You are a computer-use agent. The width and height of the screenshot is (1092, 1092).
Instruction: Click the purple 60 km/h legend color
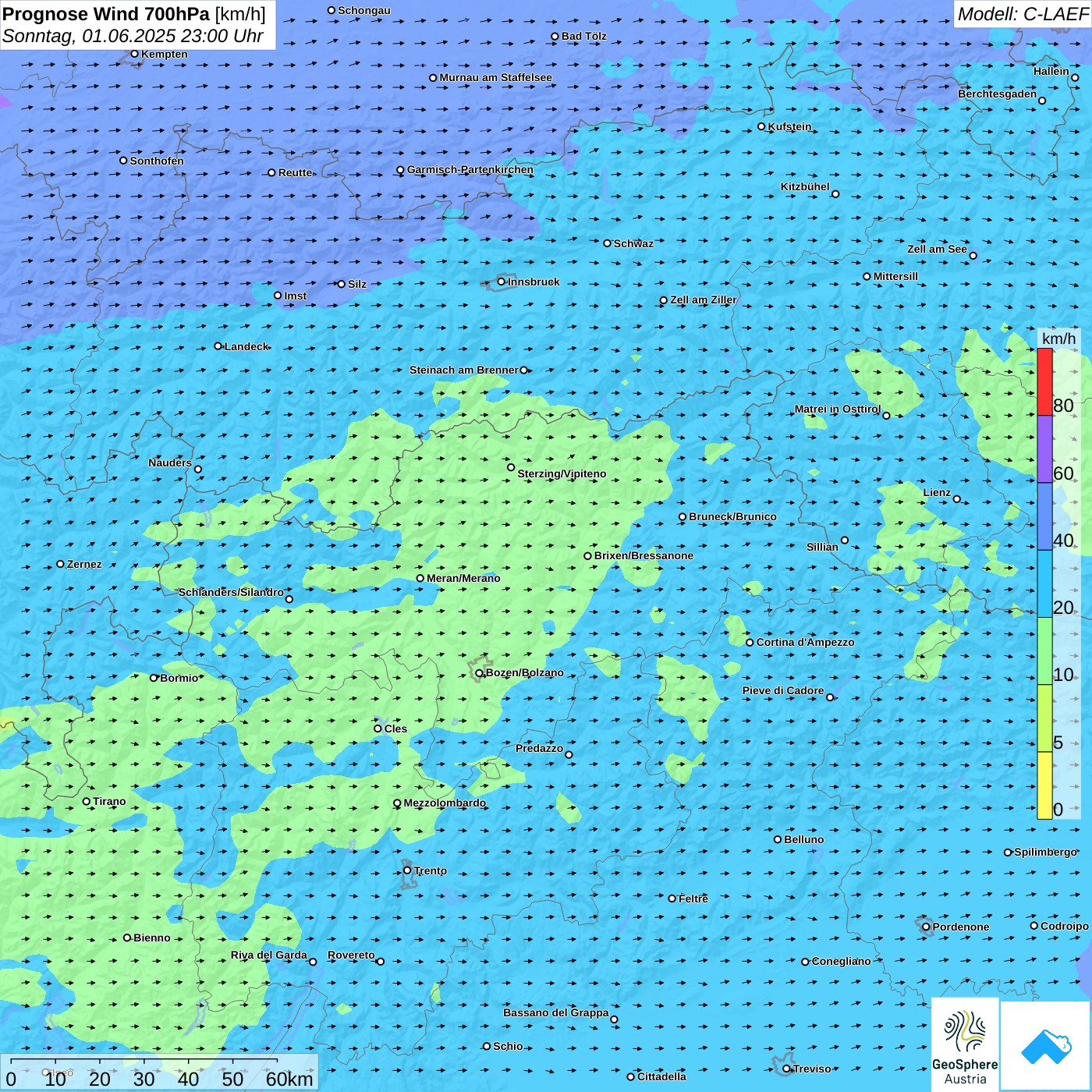(x=1044, y=449)
